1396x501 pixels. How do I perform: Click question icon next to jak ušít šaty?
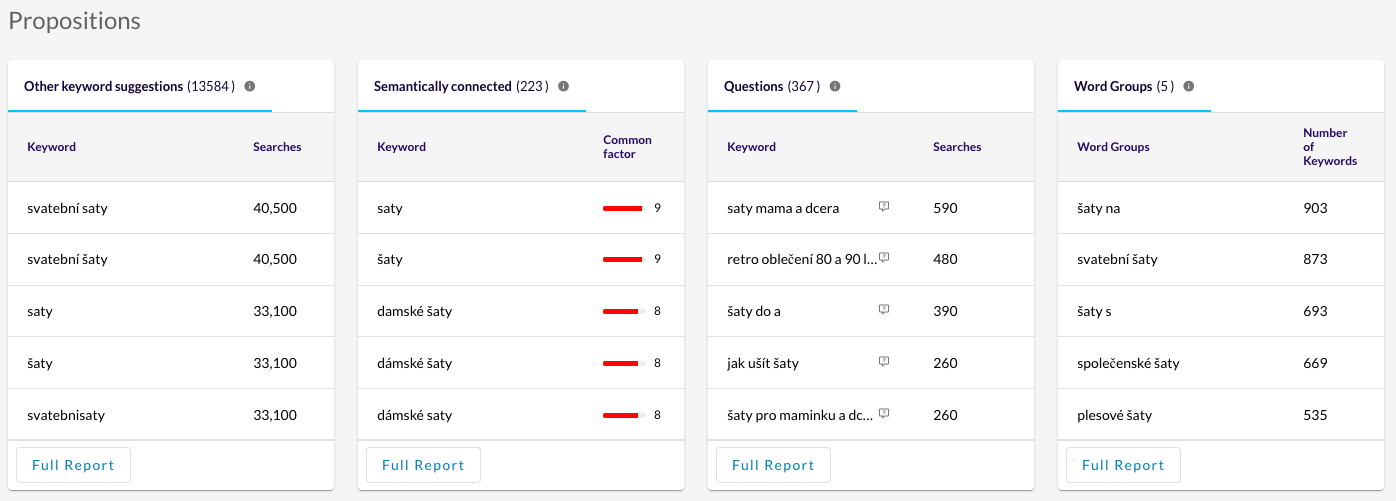tap(884, 361)
